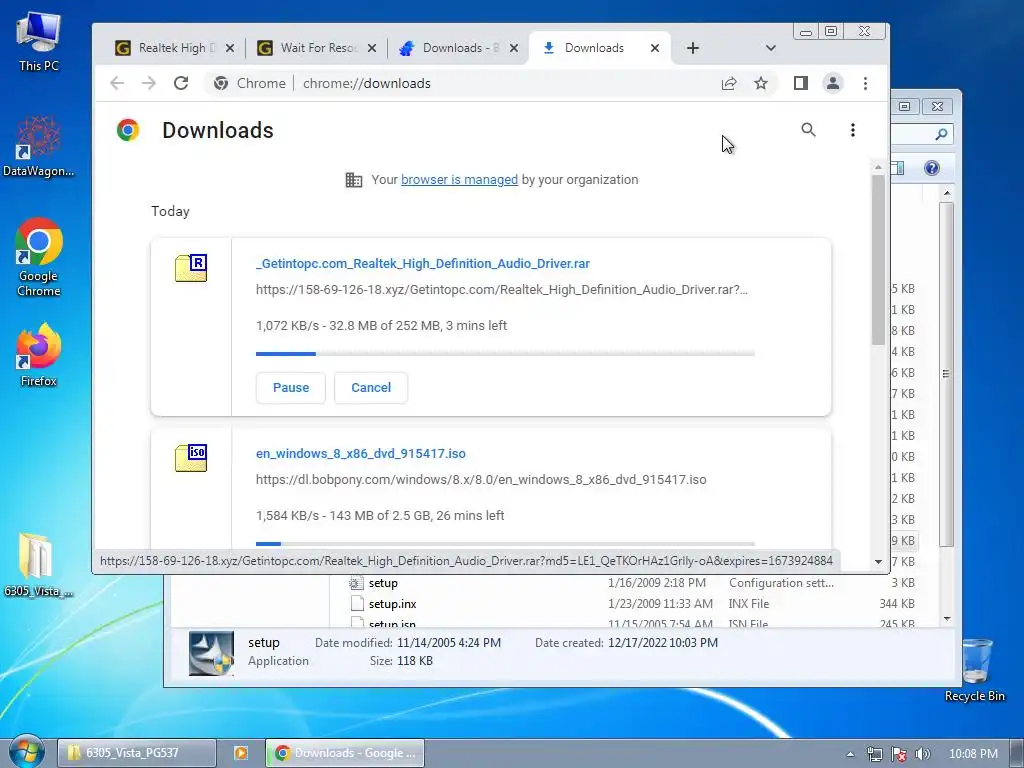This screenshot has width=1024, height=768.
Task: Open the browser is managed link
Action: [459, 180]
